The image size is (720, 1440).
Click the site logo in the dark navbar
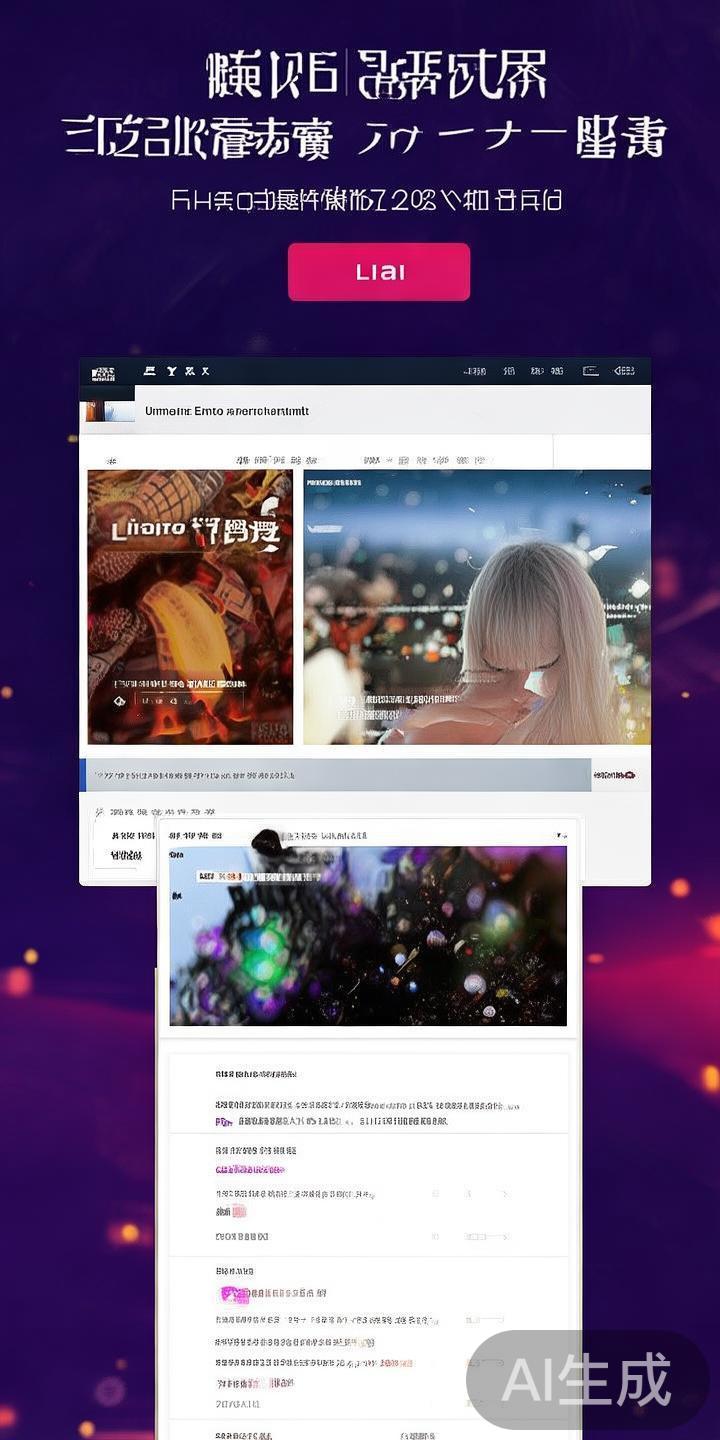pyautogui.click(x=103, y=373)
